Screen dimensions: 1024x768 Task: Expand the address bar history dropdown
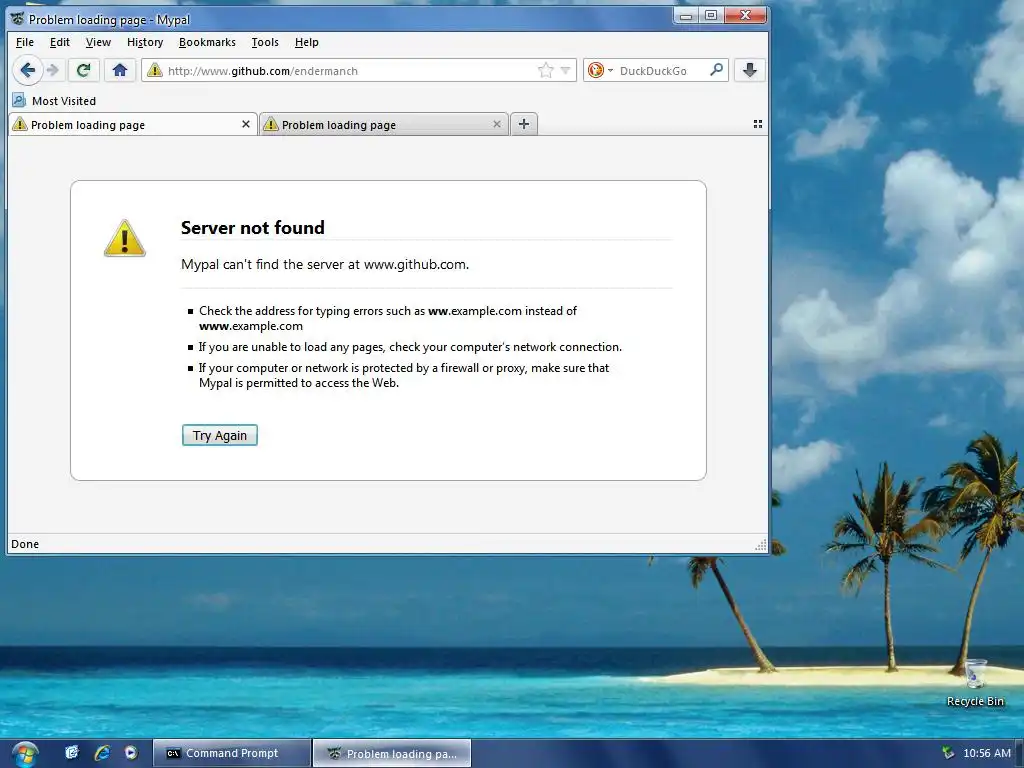(566, 71)
